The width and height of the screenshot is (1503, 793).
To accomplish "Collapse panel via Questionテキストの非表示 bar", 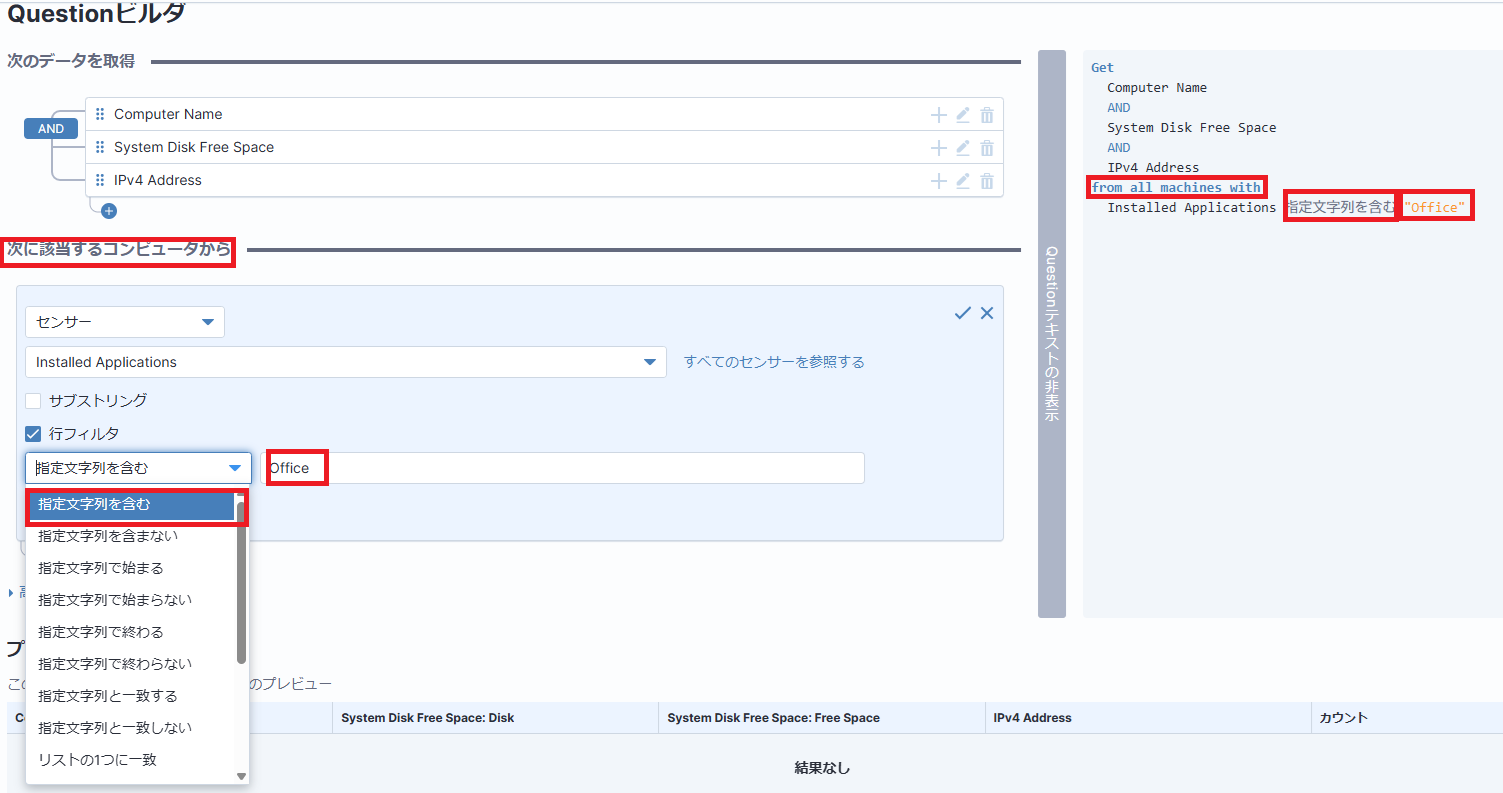I will (1052, 334).
